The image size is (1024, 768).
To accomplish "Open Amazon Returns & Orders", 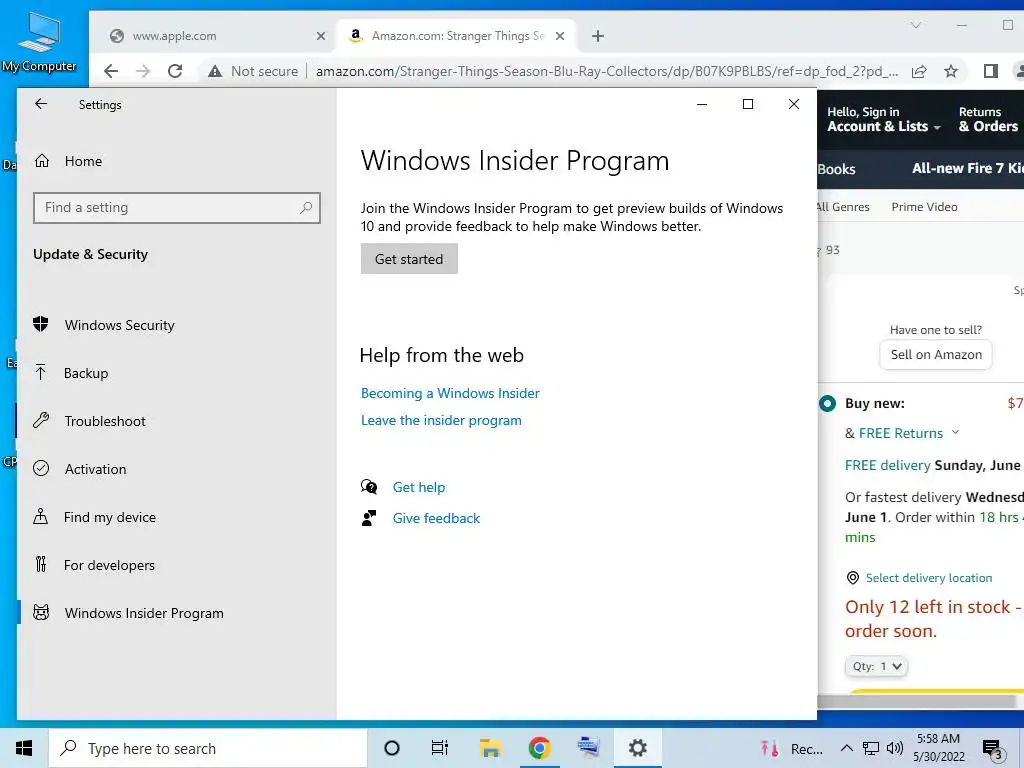I will 987,120.
